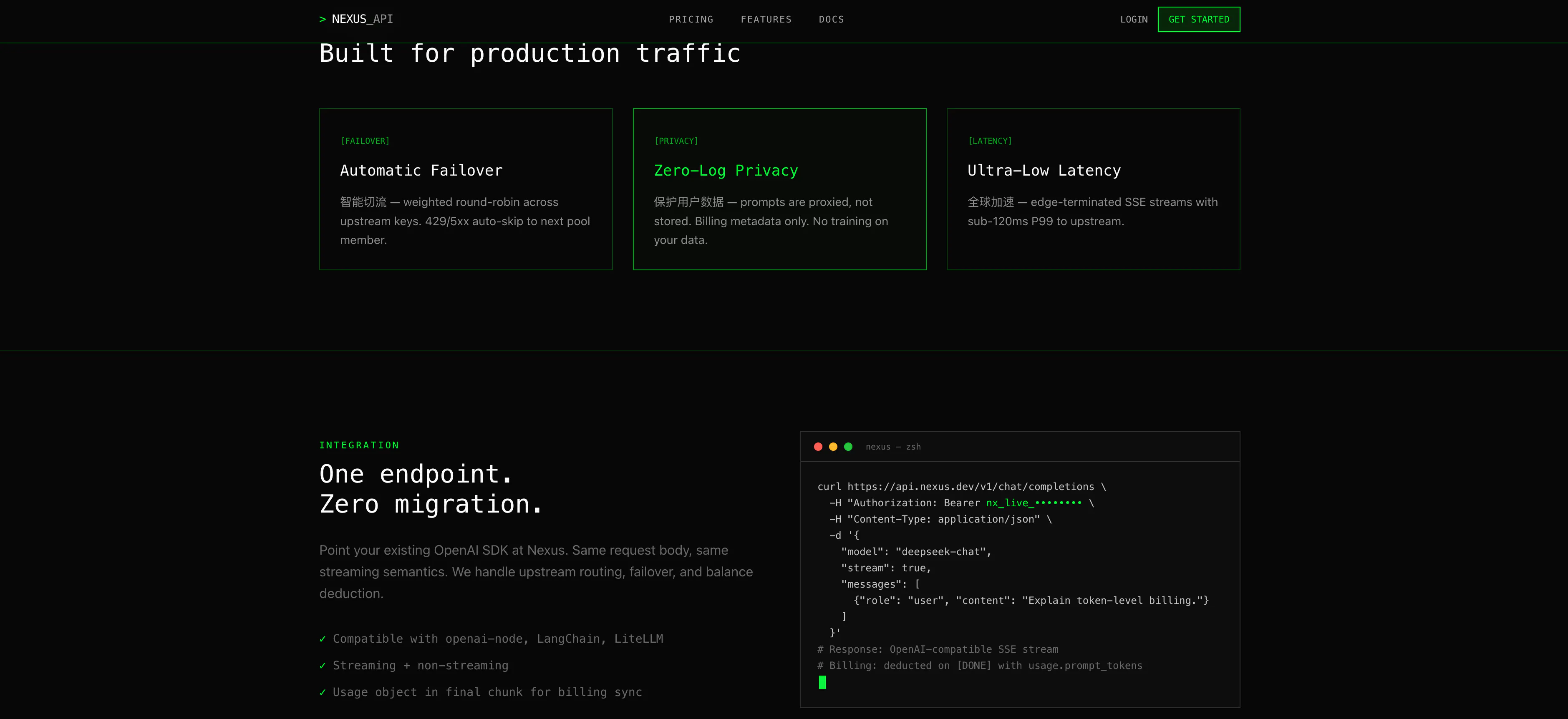Click the nx_live_ API key token

click(x=1034, y=503)
